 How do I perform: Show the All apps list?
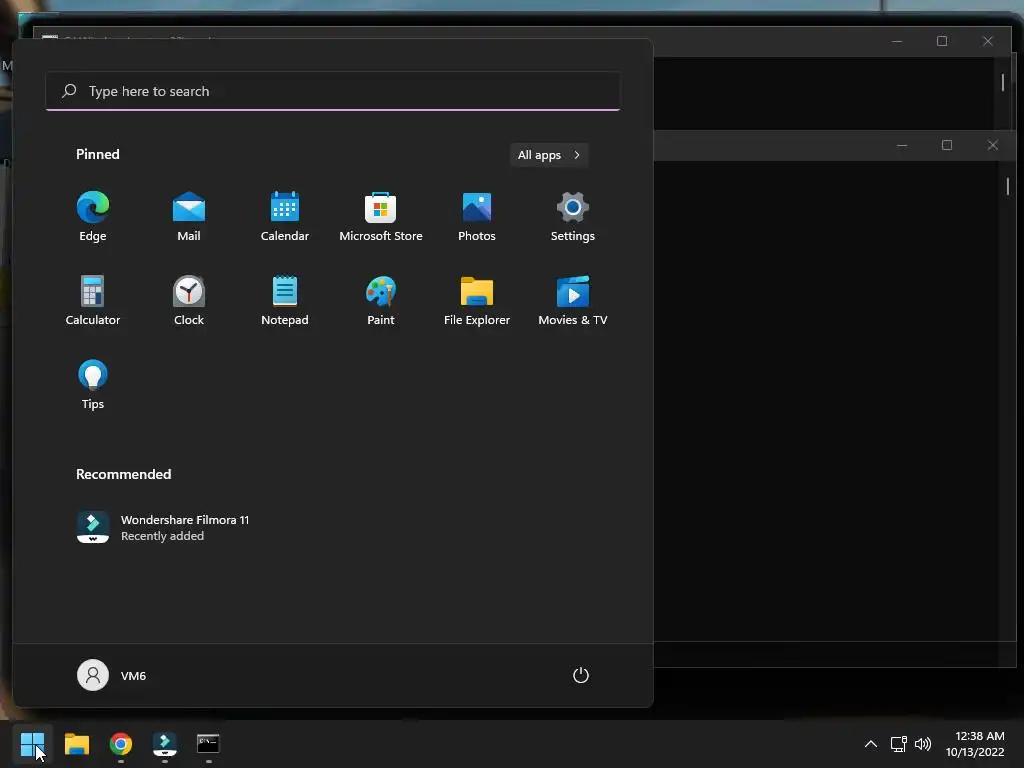549,155
